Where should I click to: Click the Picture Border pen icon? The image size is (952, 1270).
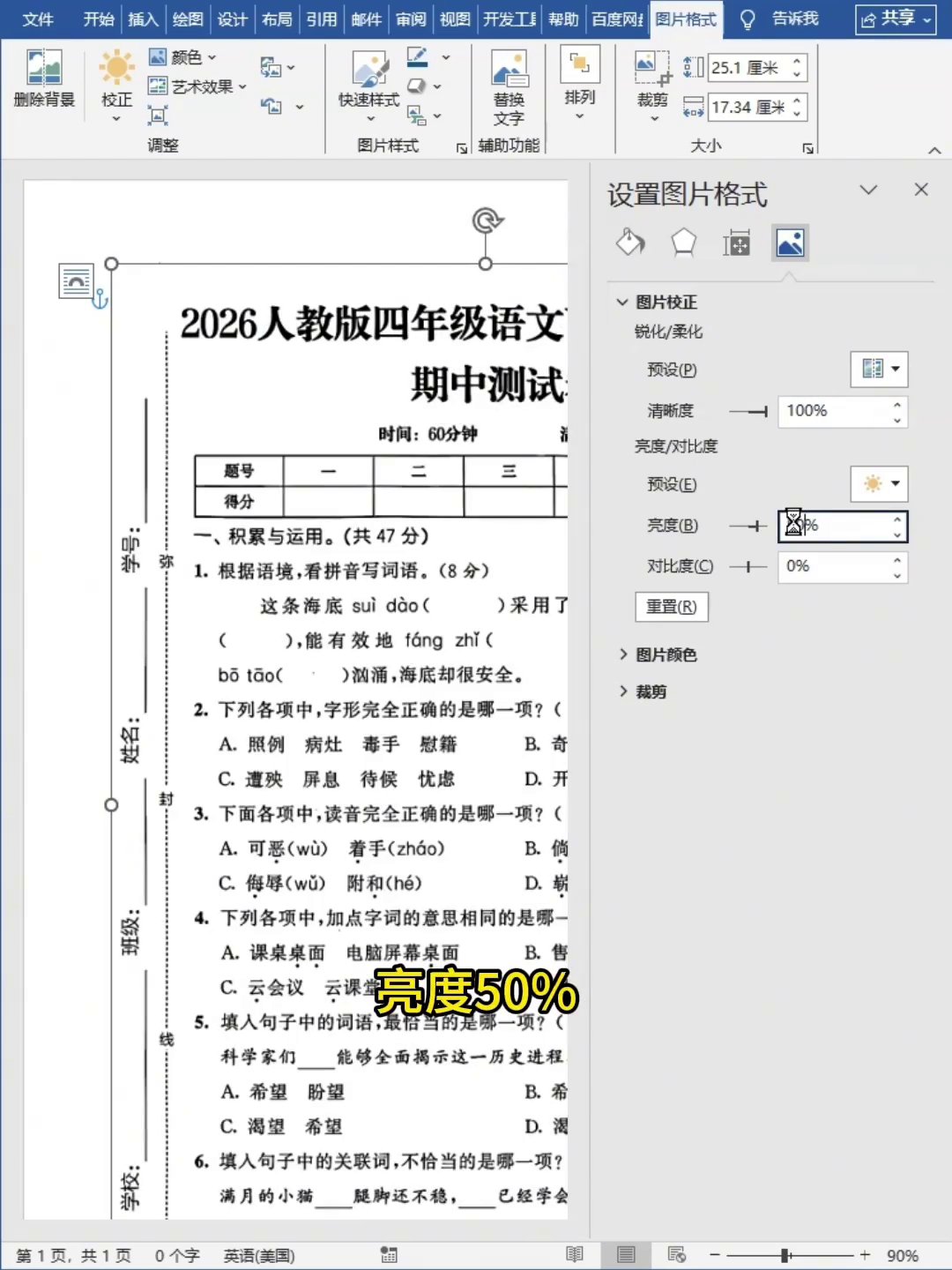tap(417, 58)
